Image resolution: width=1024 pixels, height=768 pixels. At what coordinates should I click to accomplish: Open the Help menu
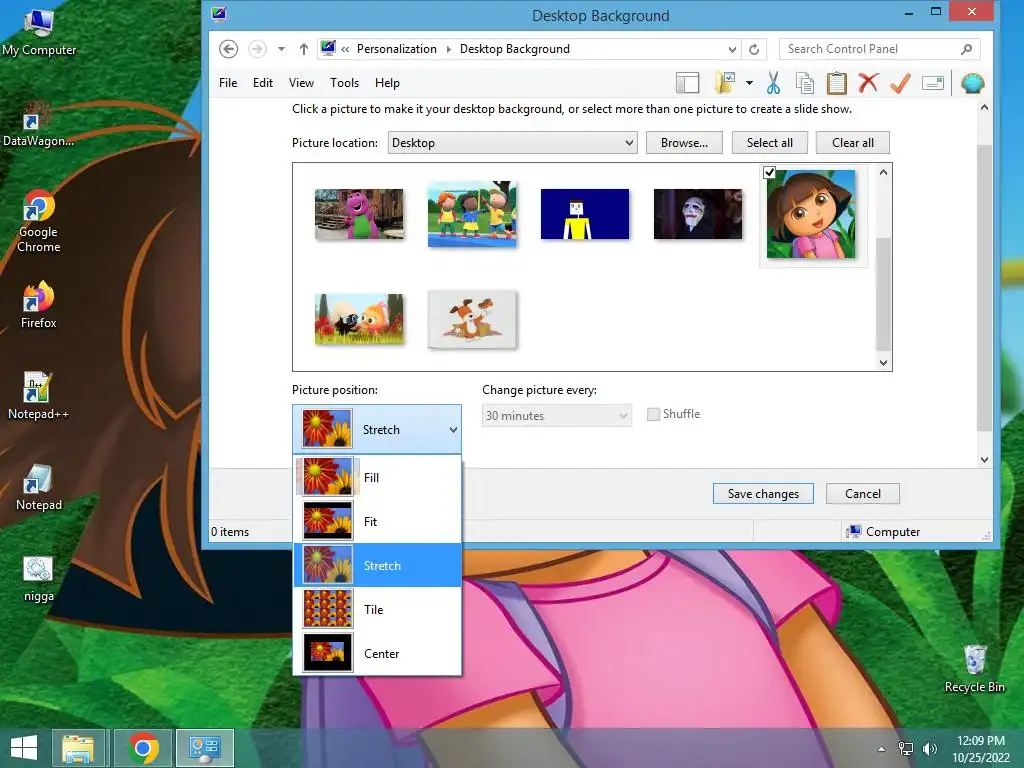click(x=387, y=83)
